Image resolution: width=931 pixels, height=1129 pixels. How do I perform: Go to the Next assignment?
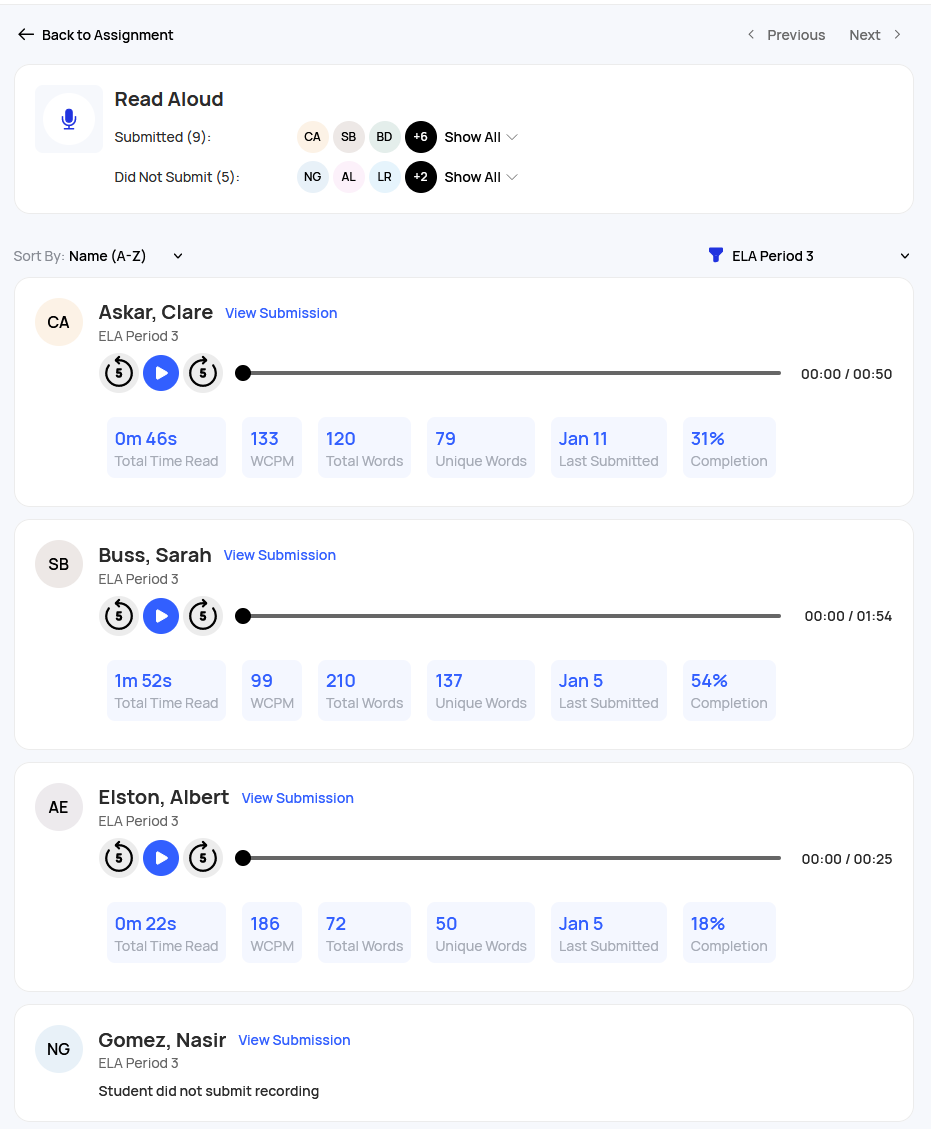[x=875, y=35]
